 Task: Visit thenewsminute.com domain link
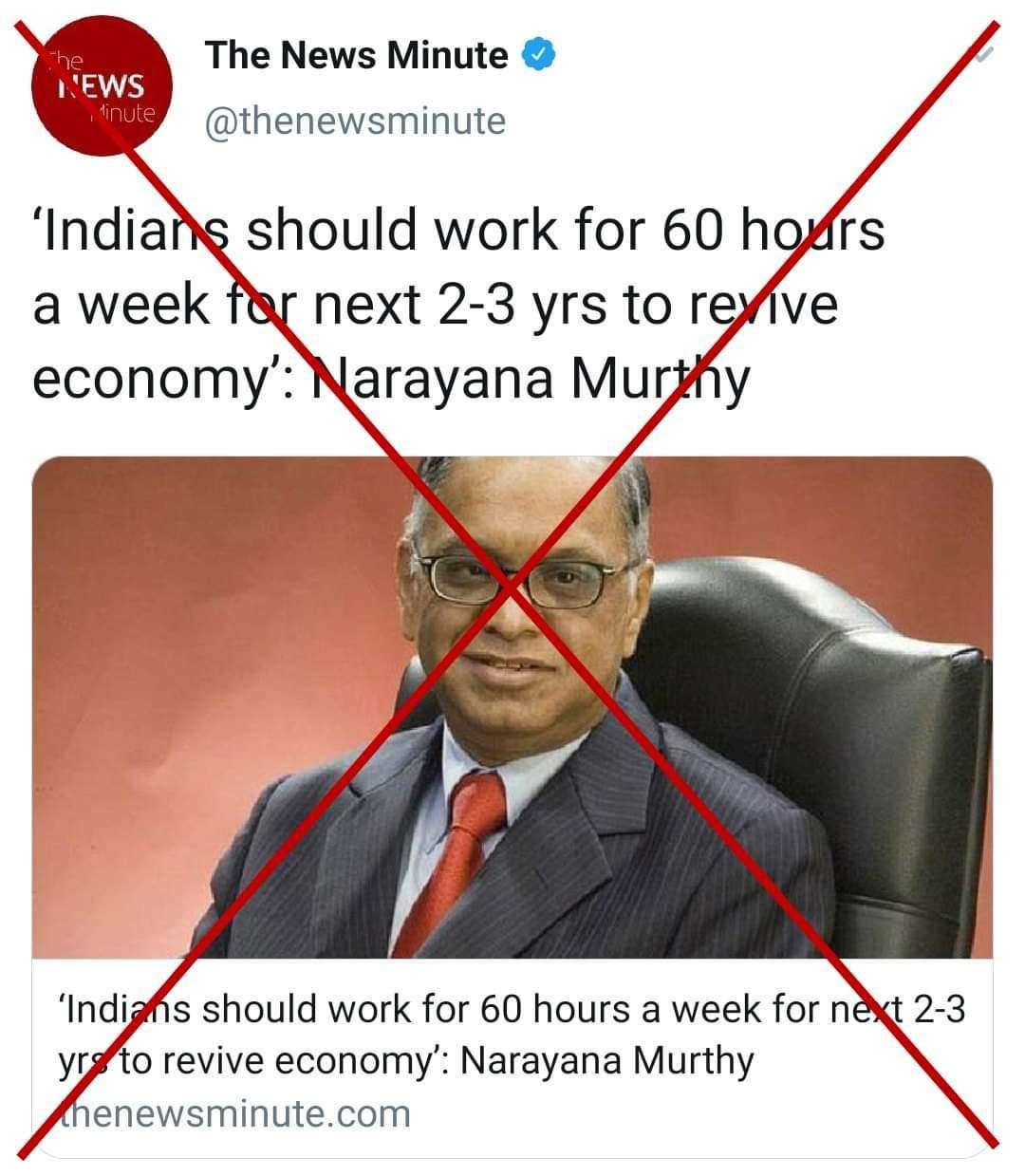click(x=234, y=1113)
